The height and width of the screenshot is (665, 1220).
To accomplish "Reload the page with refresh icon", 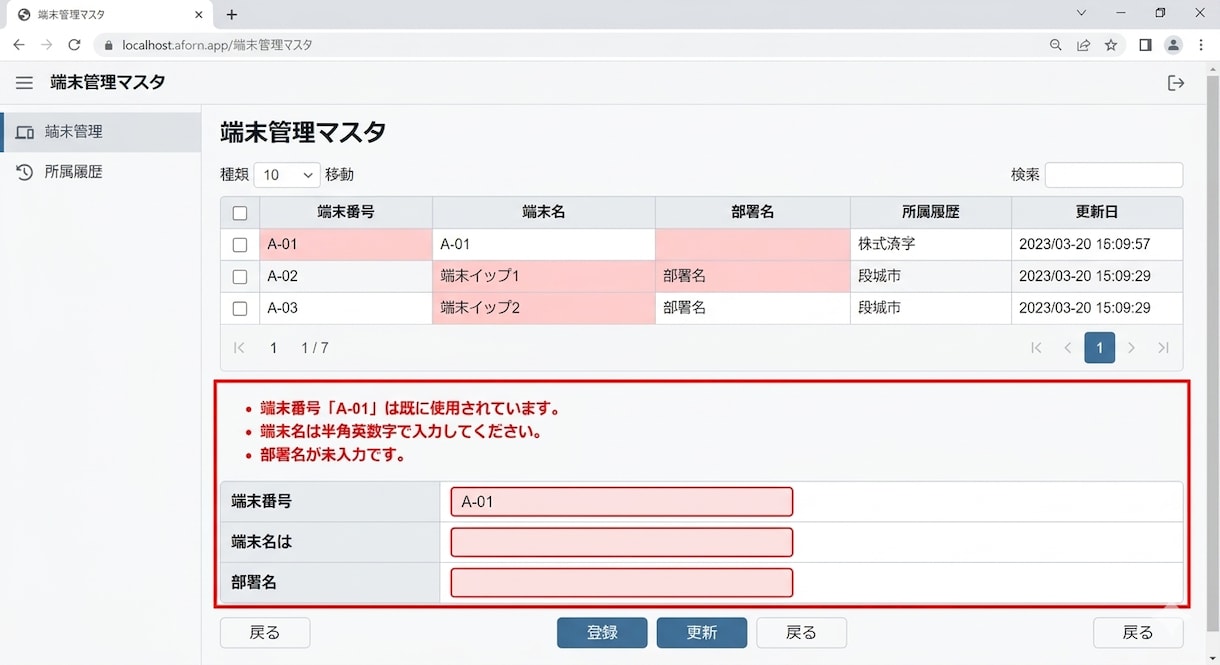I will 74,45.
